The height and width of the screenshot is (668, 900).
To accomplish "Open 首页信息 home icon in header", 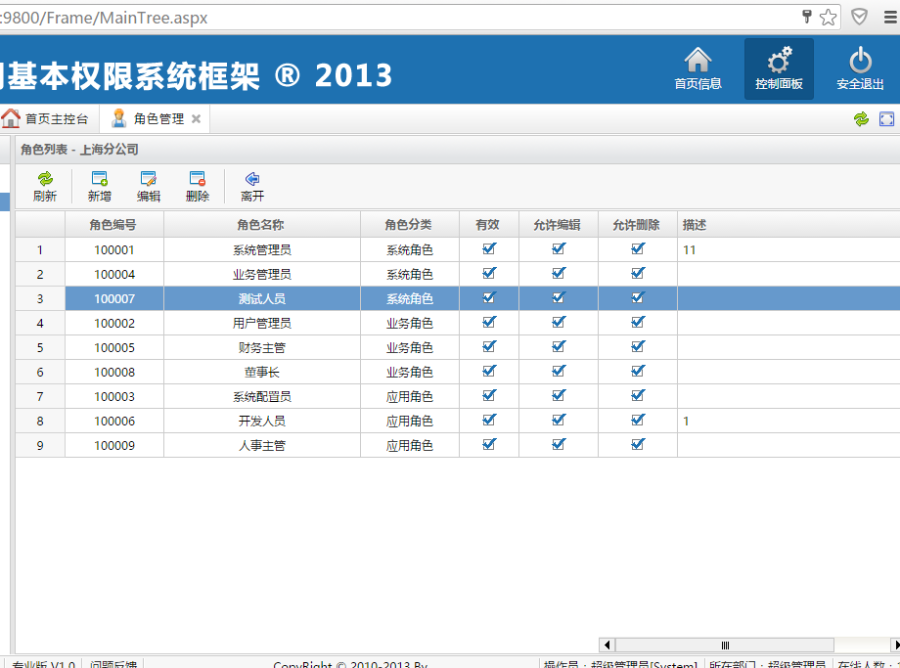I will click(697, 60).
